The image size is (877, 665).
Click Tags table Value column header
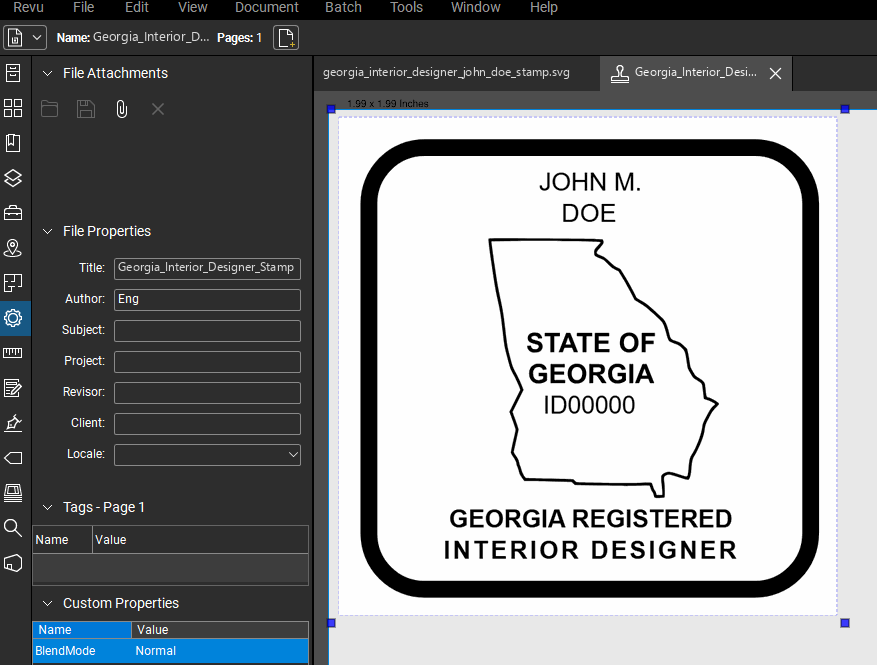tap(200, 540)
